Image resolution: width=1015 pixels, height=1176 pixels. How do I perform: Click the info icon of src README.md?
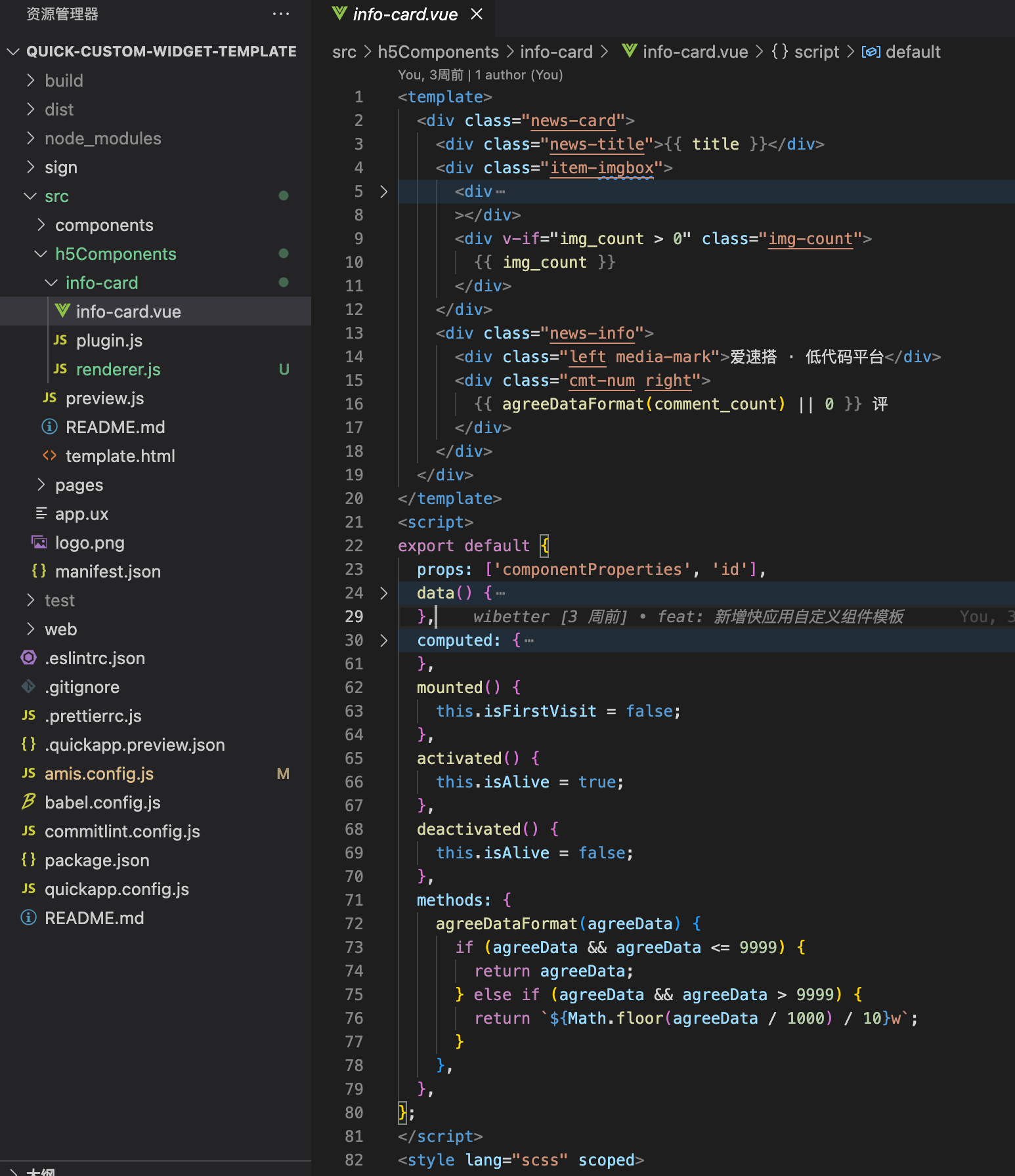(x=50, y=427)
